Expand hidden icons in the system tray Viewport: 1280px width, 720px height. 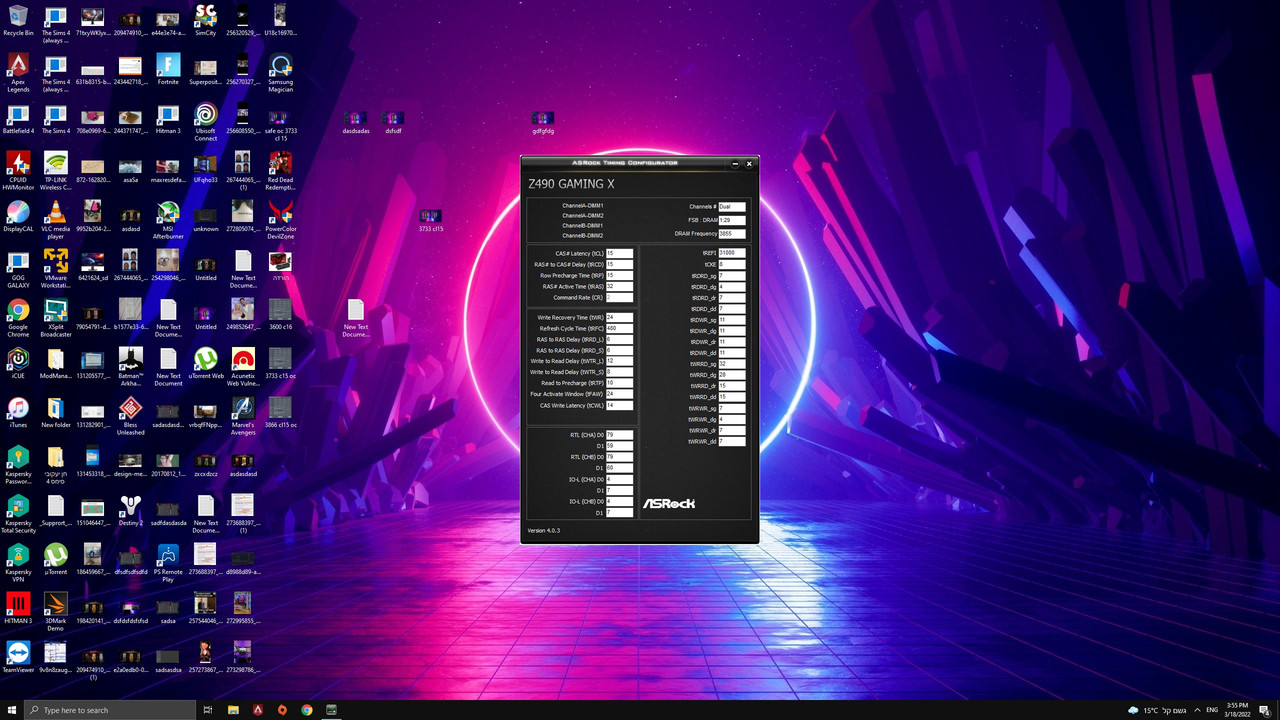1197,710
